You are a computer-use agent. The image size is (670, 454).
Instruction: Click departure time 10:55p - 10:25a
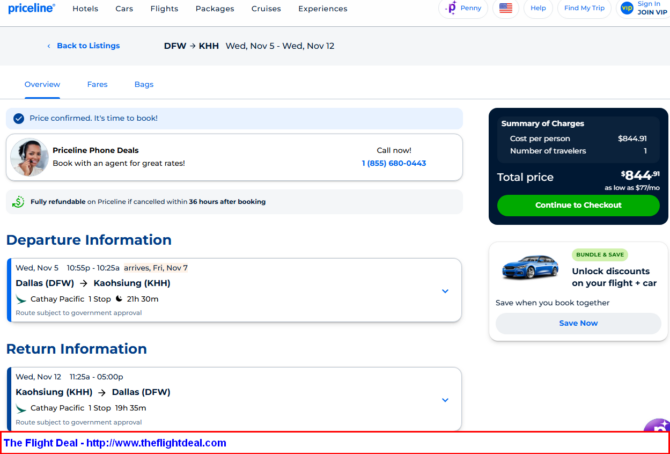click(93, 268)
